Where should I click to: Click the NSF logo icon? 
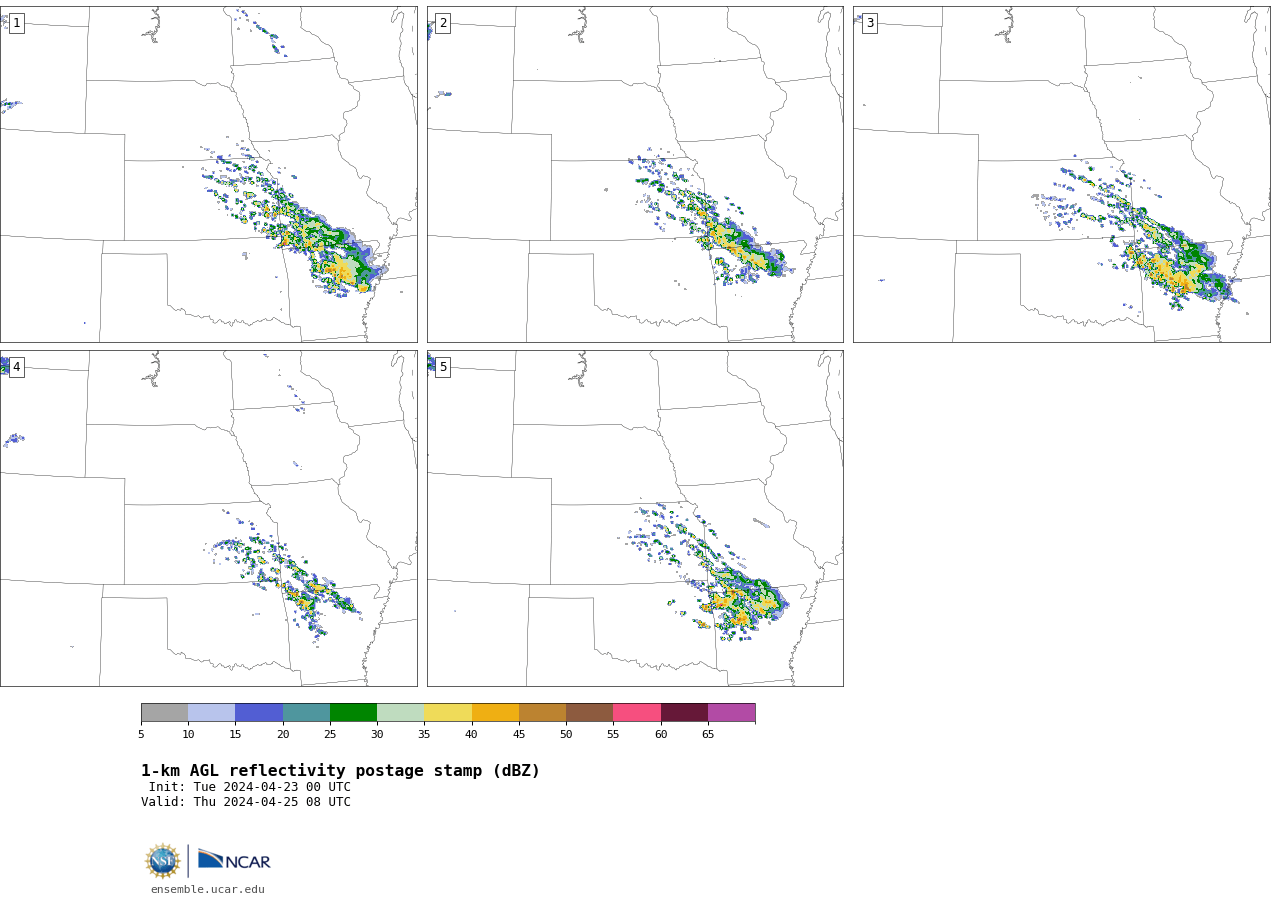click(x=163, y=861)
